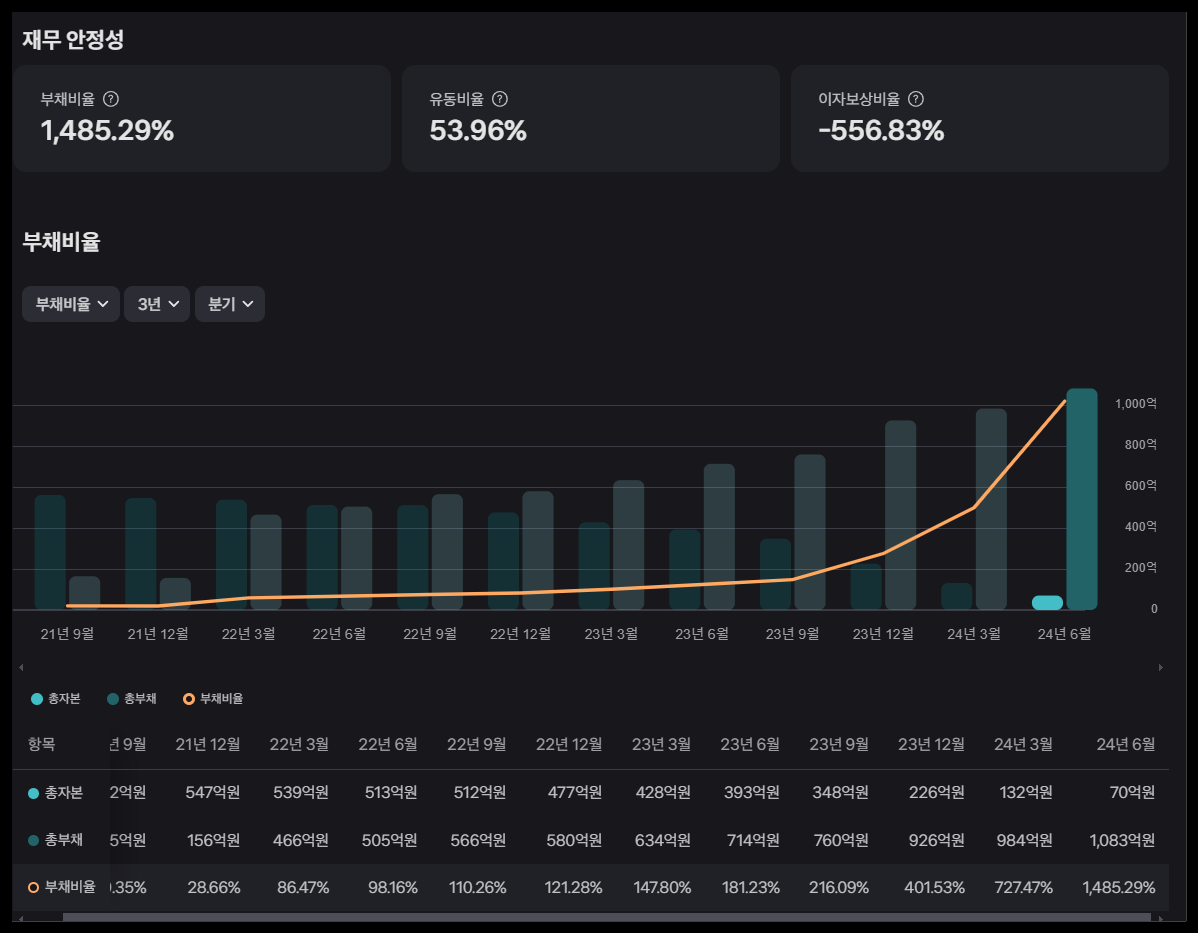
Task: Click the chart scroll-left arrow
Action: click(21, 667)
